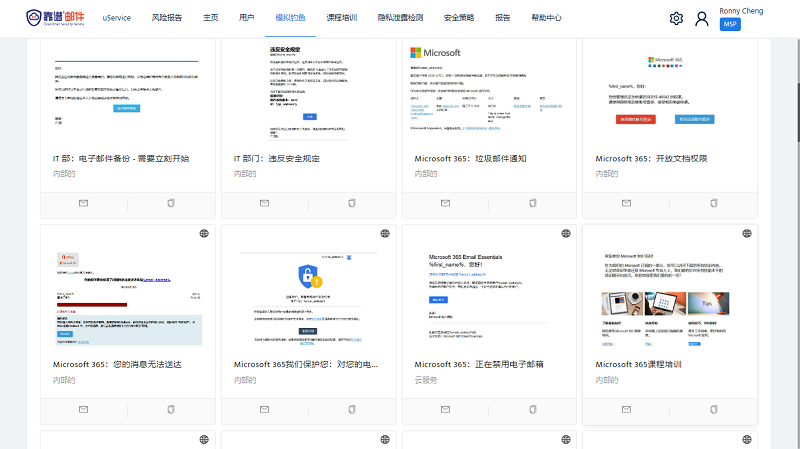Click title Microsoft 365我们保护您

click(x=306, y=364)
